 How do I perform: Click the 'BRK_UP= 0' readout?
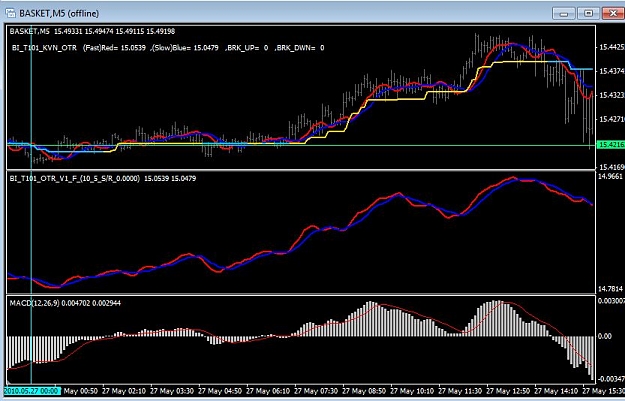[248, 48]
